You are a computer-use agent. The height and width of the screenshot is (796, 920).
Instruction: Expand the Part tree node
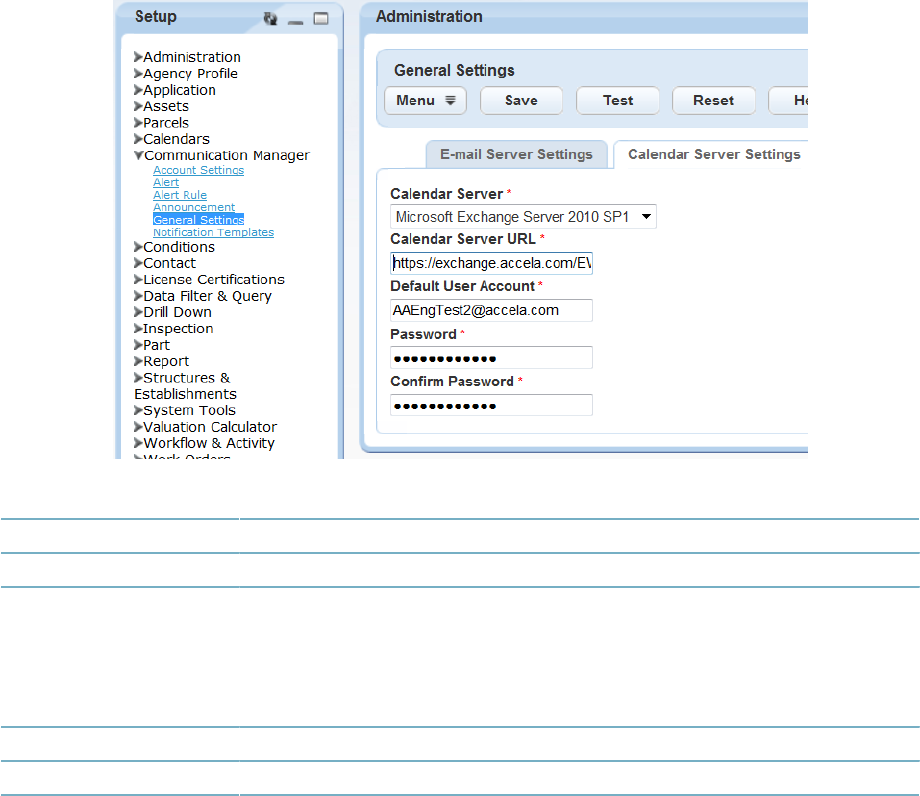point(138,345)
